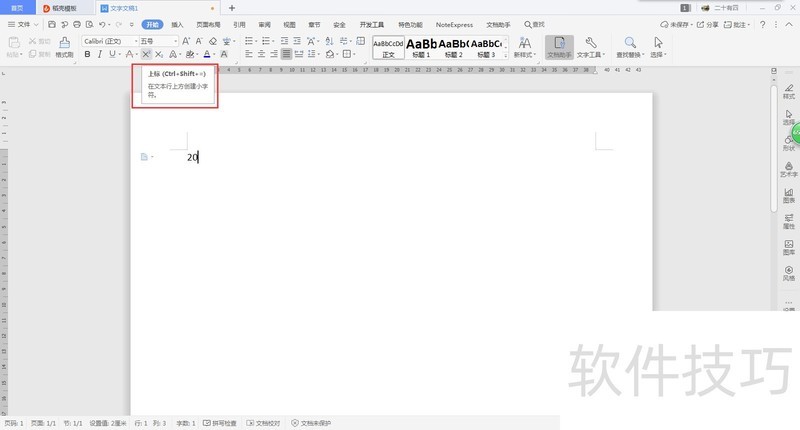Center align the paragraph
The height and width of the screenshot is (430, 800).
tap(261, 54)
